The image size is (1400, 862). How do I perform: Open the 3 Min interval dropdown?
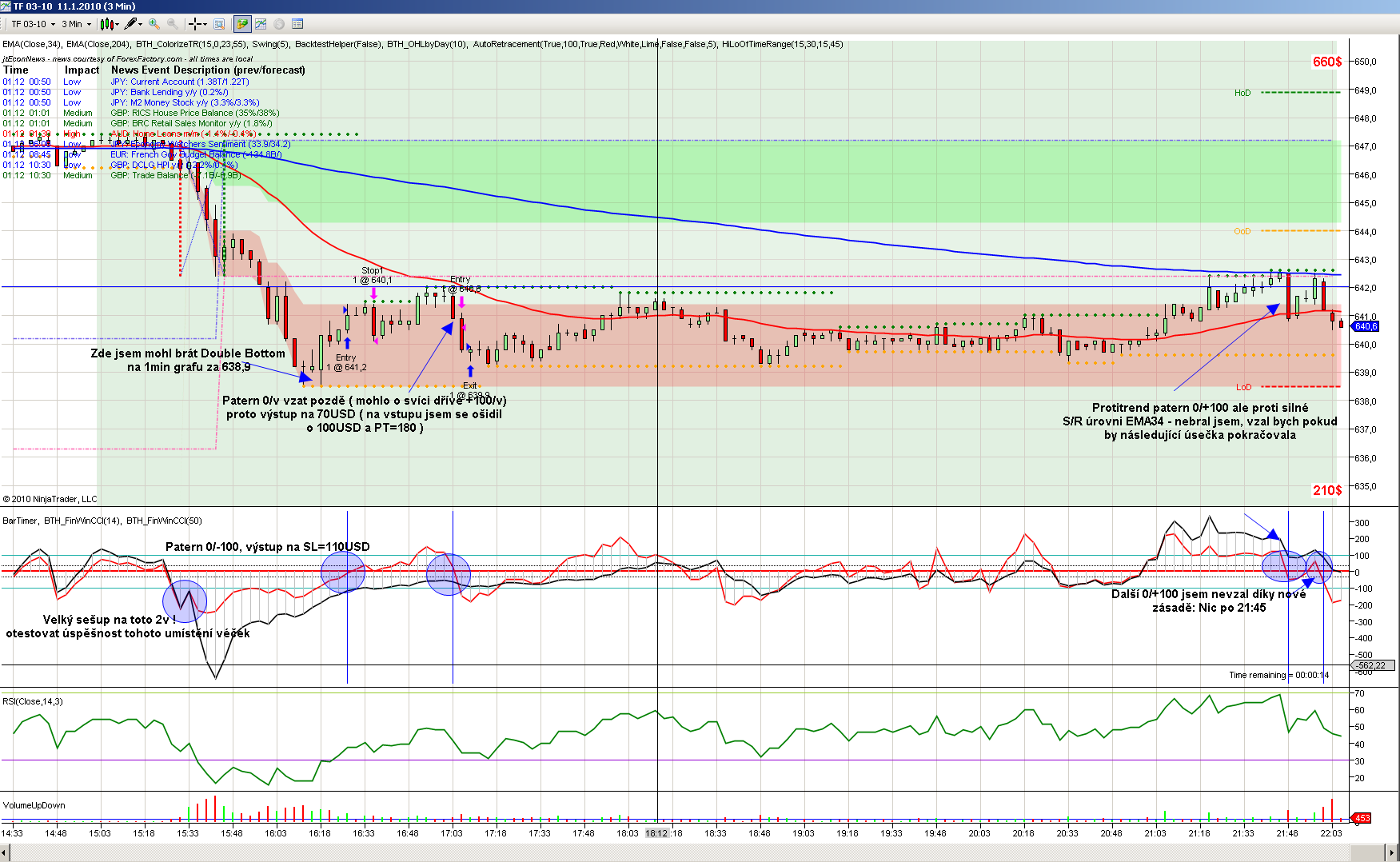click(x=77, y=24)
